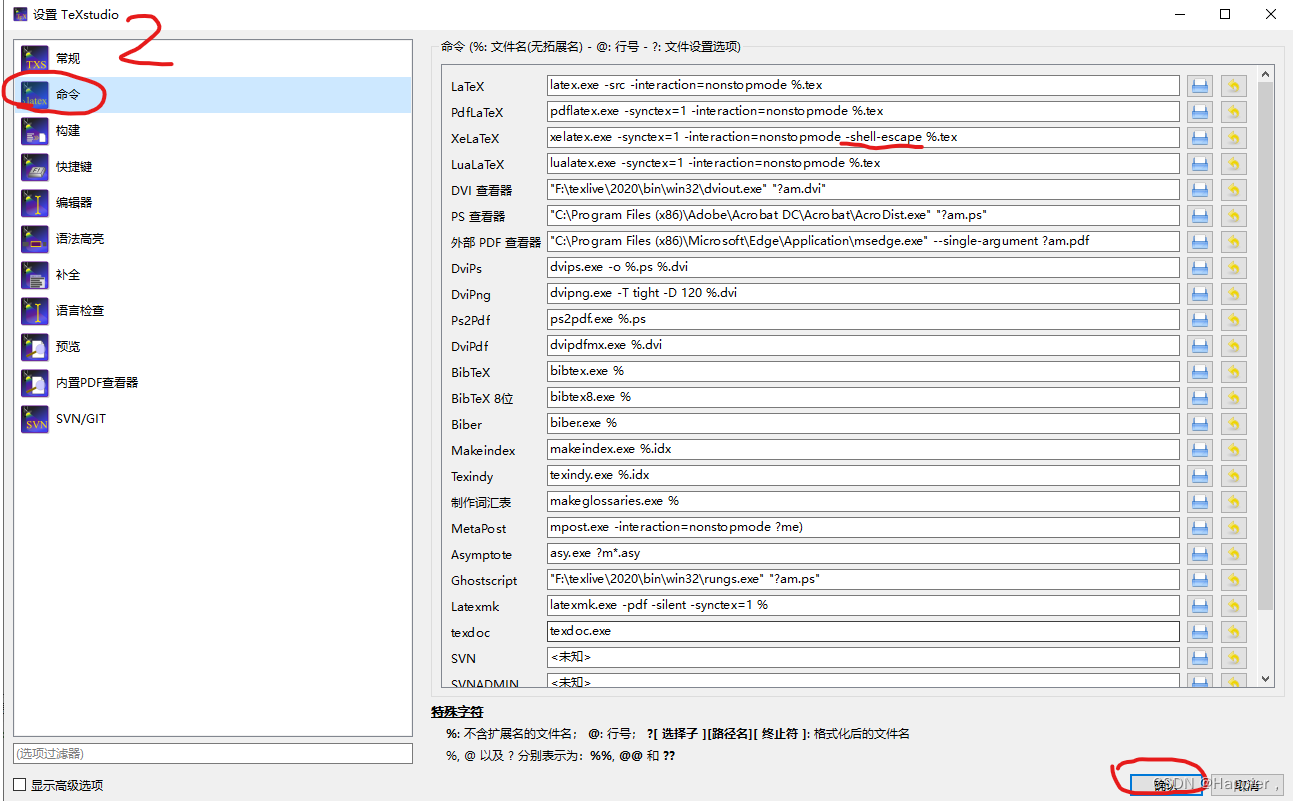The height and width of the screenshot is (801, 1293).
Task: Click the MetaPost command text field
Action: point(863,527)
